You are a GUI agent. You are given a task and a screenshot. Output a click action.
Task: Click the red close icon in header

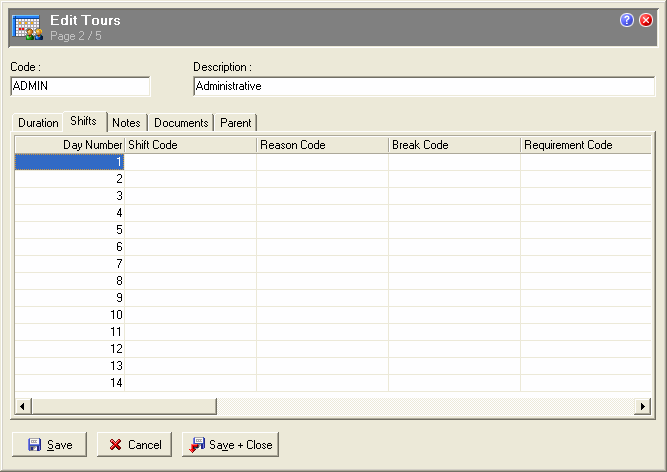coord(646,20)
